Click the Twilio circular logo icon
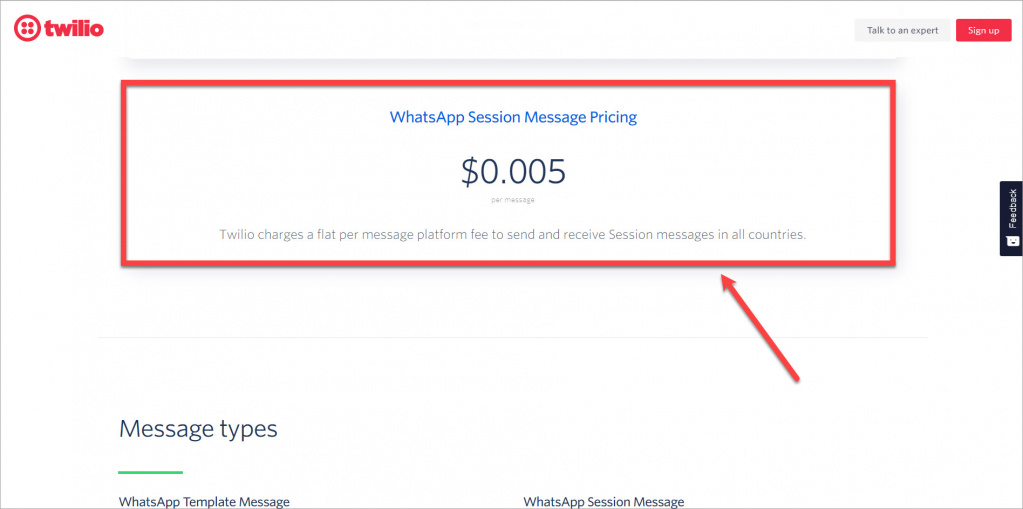The image size is (1023, 509). click(x=26, y=29)
